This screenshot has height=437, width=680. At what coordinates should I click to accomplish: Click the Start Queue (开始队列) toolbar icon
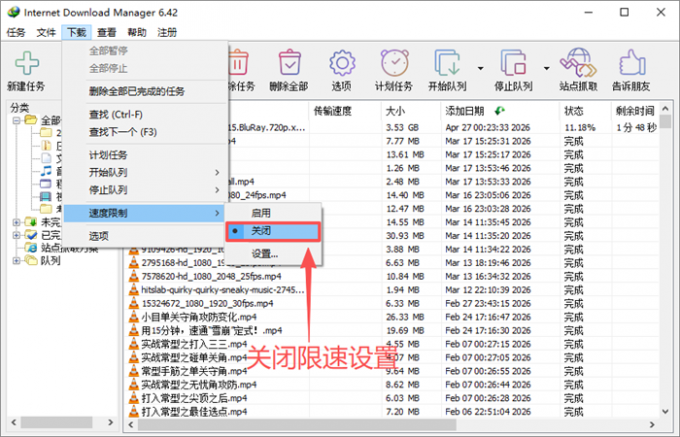pyautogui.click(x=448, y=63)
